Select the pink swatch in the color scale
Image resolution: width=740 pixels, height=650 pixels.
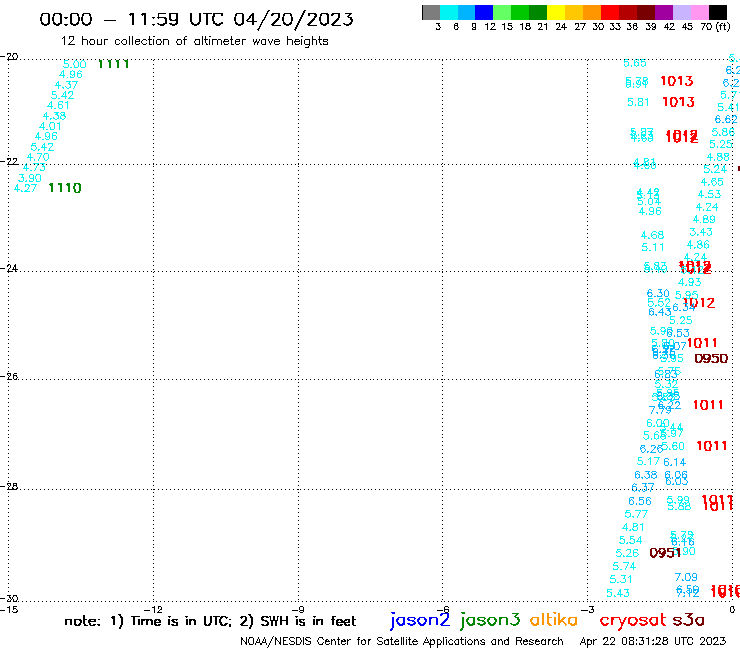700,12
